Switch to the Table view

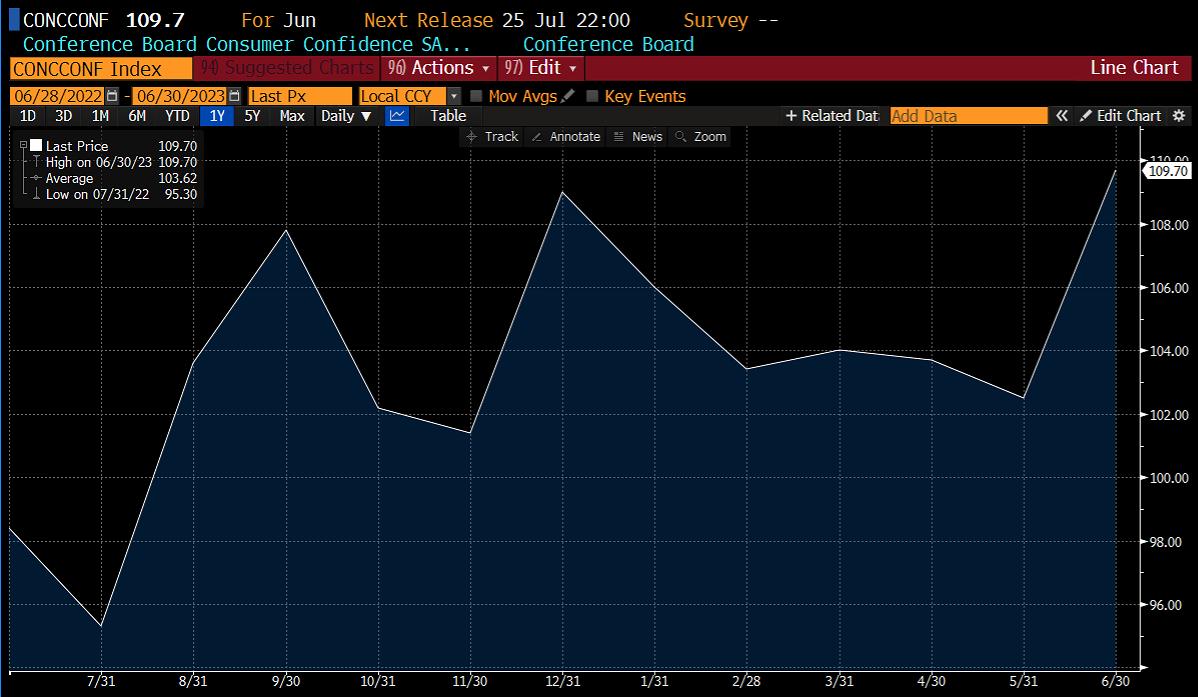(448, 116)
